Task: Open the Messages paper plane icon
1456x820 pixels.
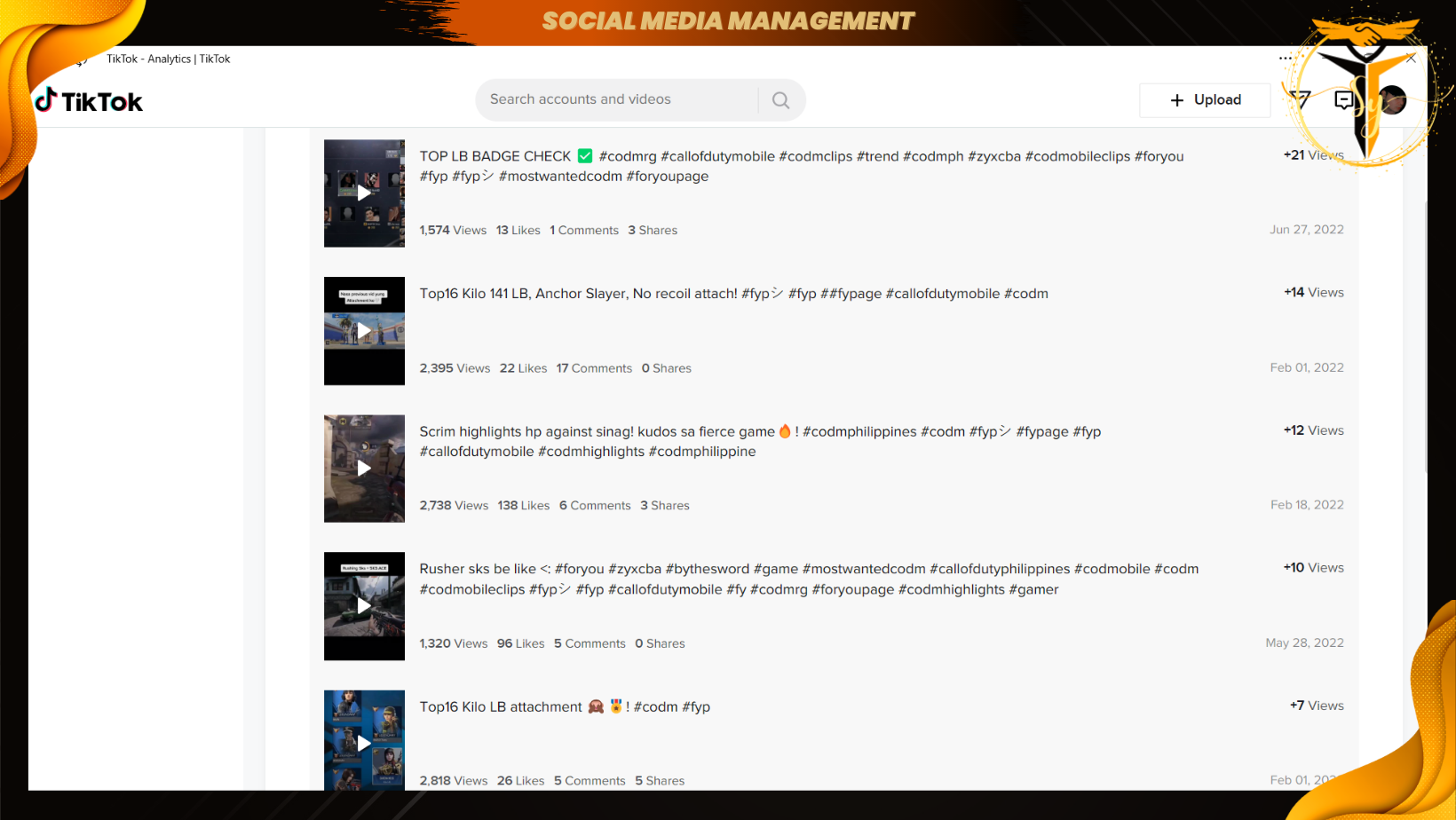Action: [x=1300, y=99]
